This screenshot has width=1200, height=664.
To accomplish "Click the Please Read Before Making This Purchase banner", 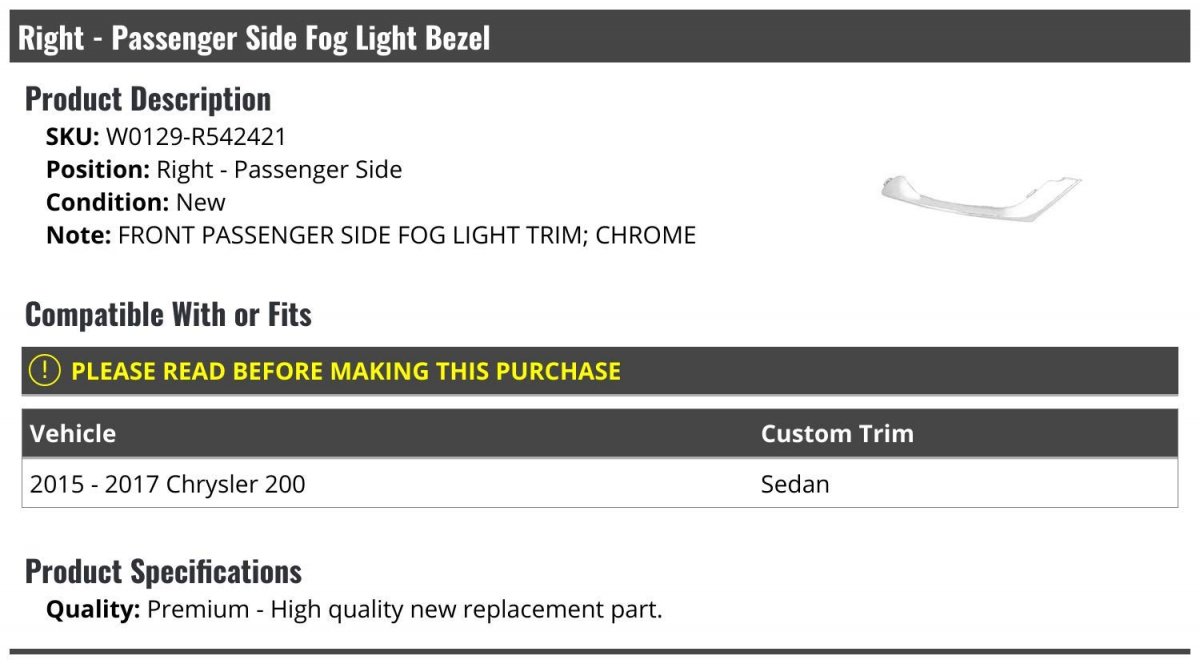I will tap(600, 371).
